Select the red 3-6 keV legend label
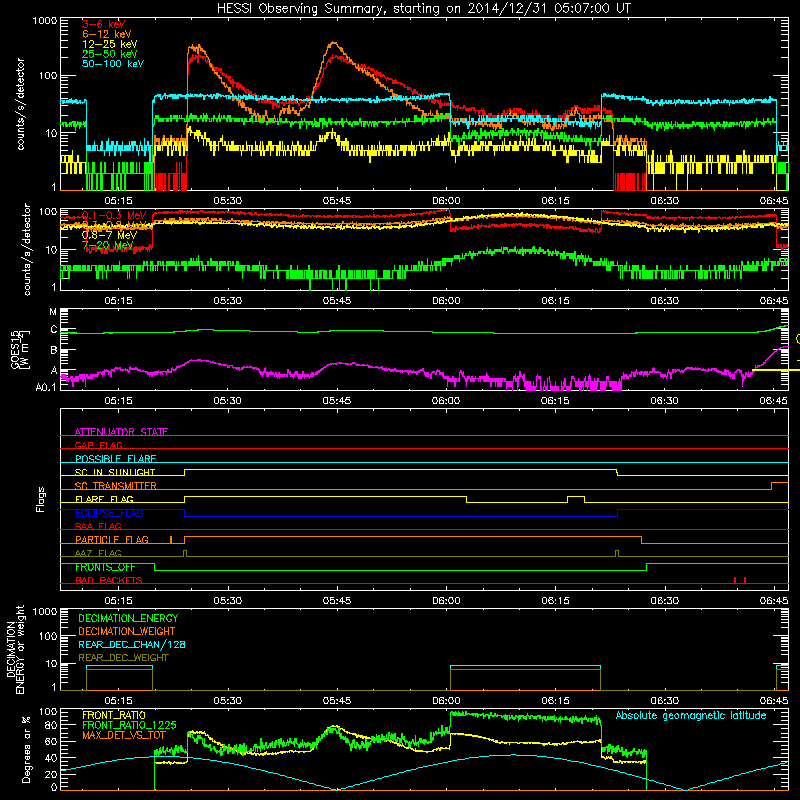 coord(104,24)
